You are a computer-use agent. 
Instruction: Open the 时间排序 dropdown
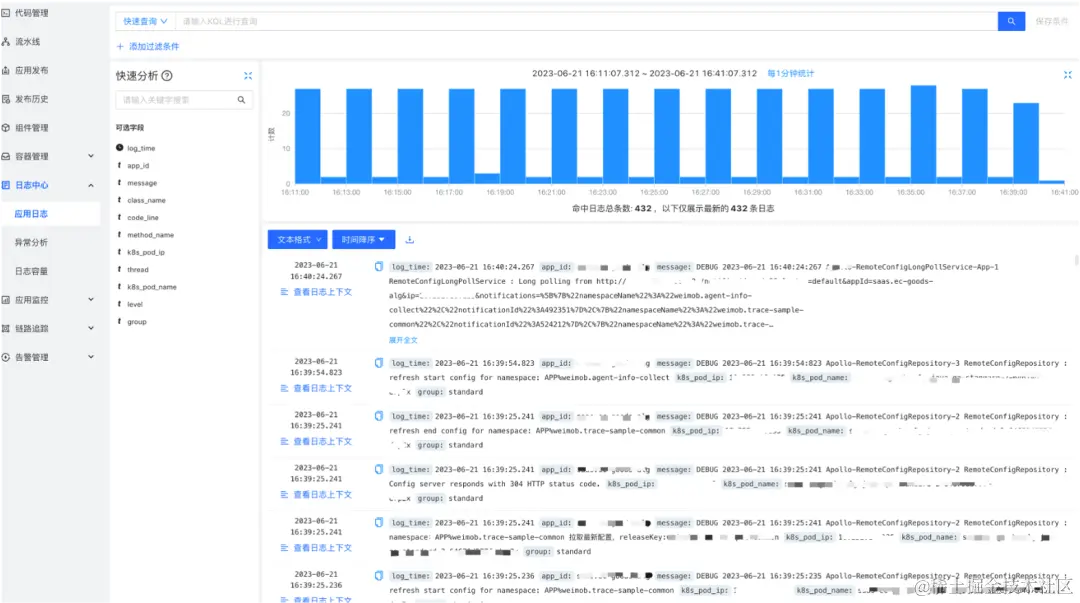pos(363,240)
